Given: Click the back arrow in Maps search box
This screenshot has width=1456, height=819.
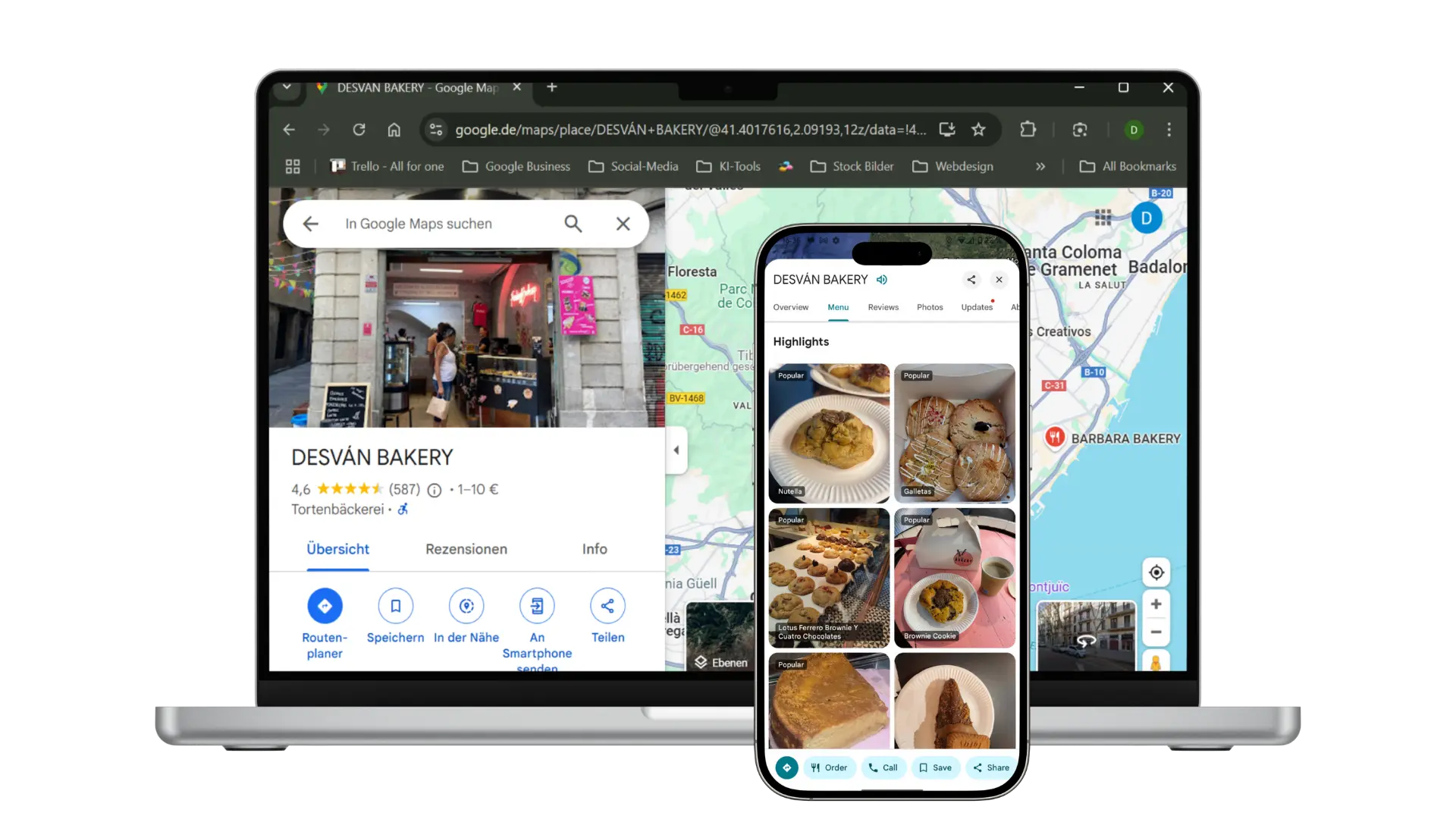Looking at the screenshot, I should 310,224.
